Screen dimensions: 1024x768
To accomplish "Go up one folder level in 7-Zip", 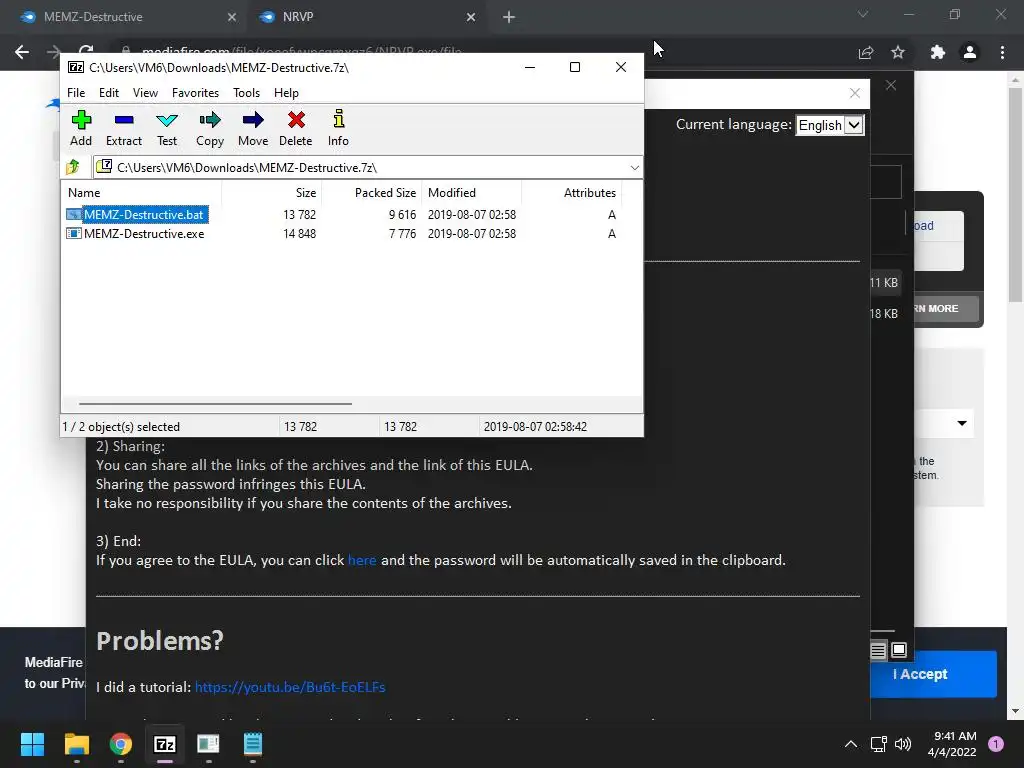I will coord(73,167).
